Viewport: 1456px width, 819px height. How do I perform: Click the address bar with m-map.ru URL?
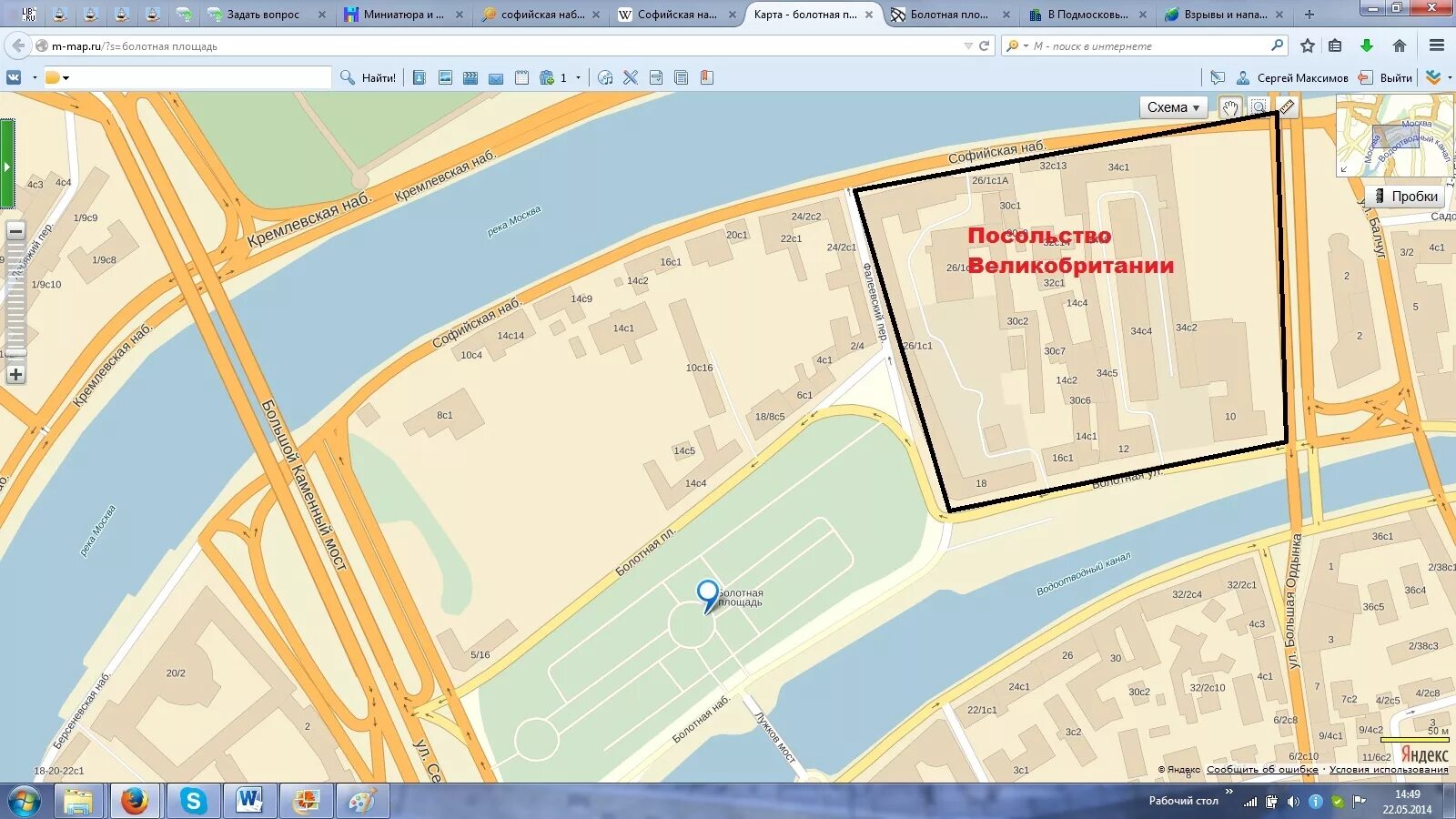510,45
